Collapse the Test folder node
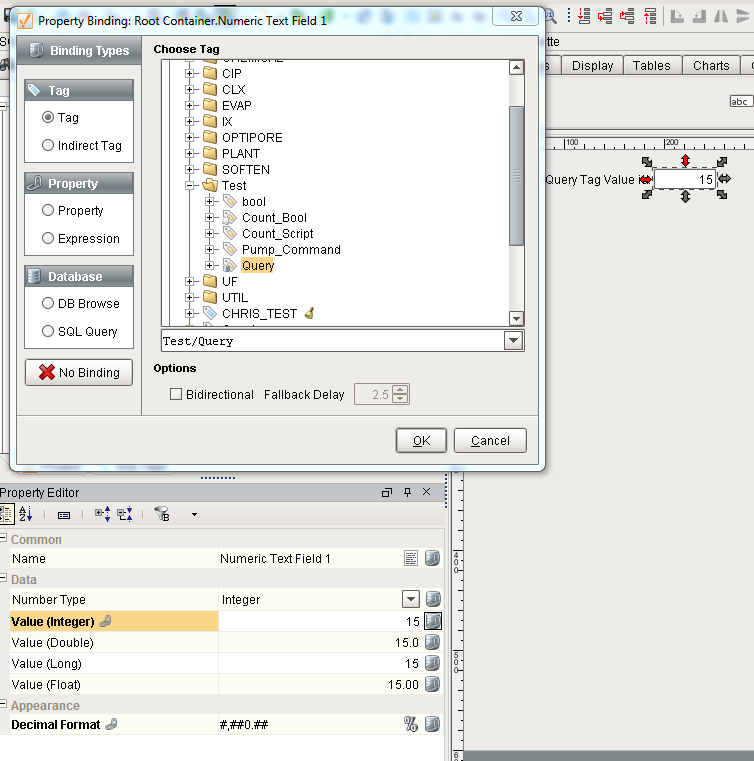 (189, 185)
